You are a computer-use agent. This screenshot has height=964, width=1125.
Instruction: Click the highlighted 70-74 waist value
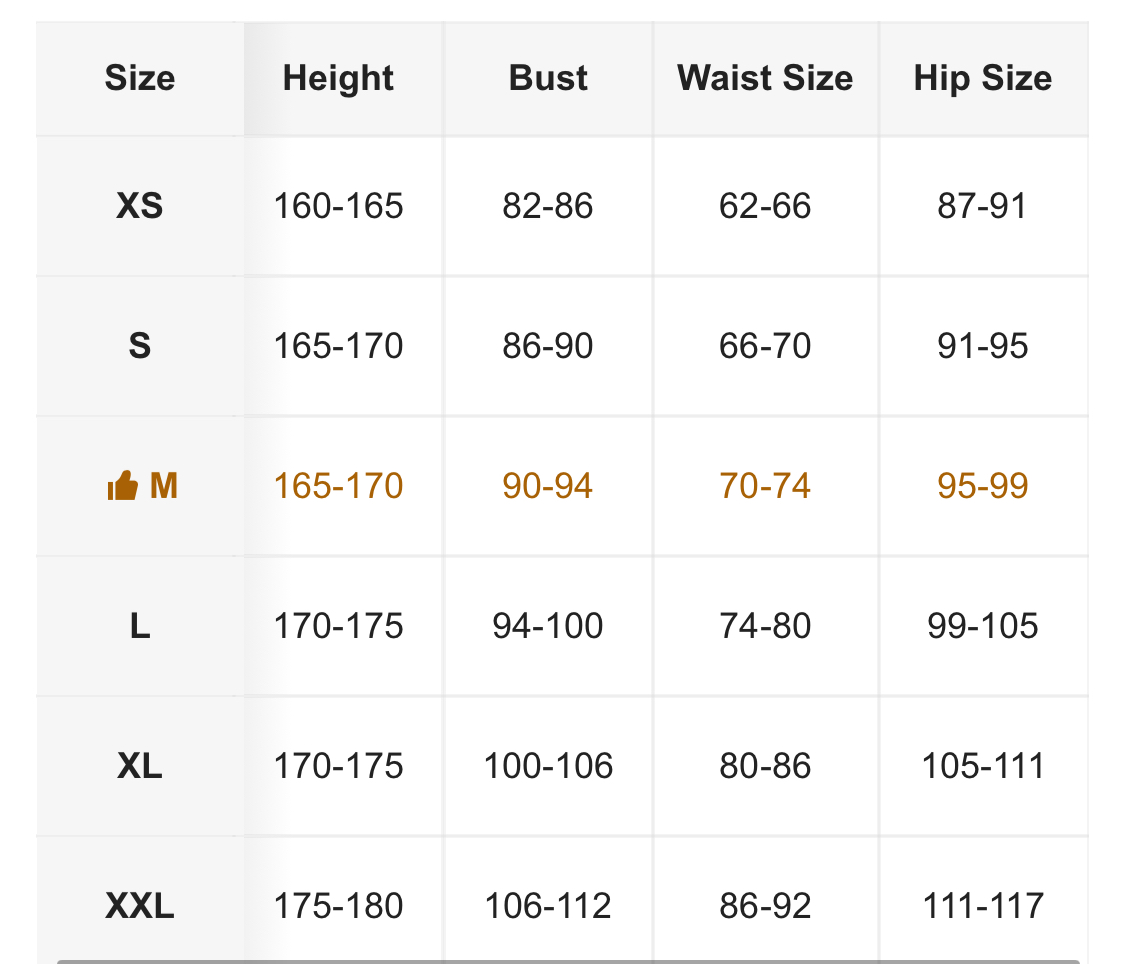coord(765,486)
